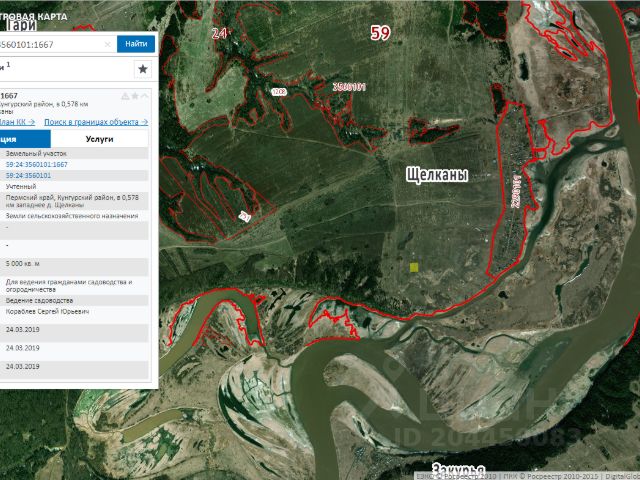Open cadastral quarter link 59:24:3560101
Viewport: 640px width, 480px height.
tap(29, 175)
